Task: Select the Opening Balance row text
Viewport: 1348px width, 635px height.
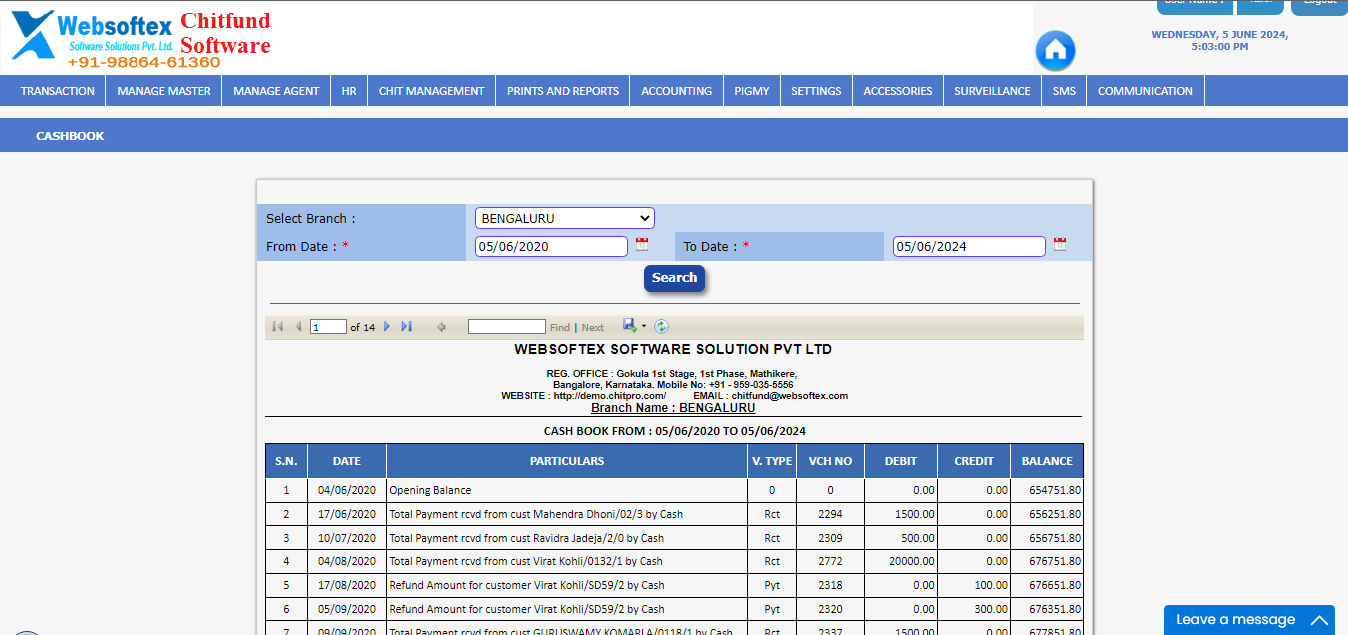Action: coord(430,490)
